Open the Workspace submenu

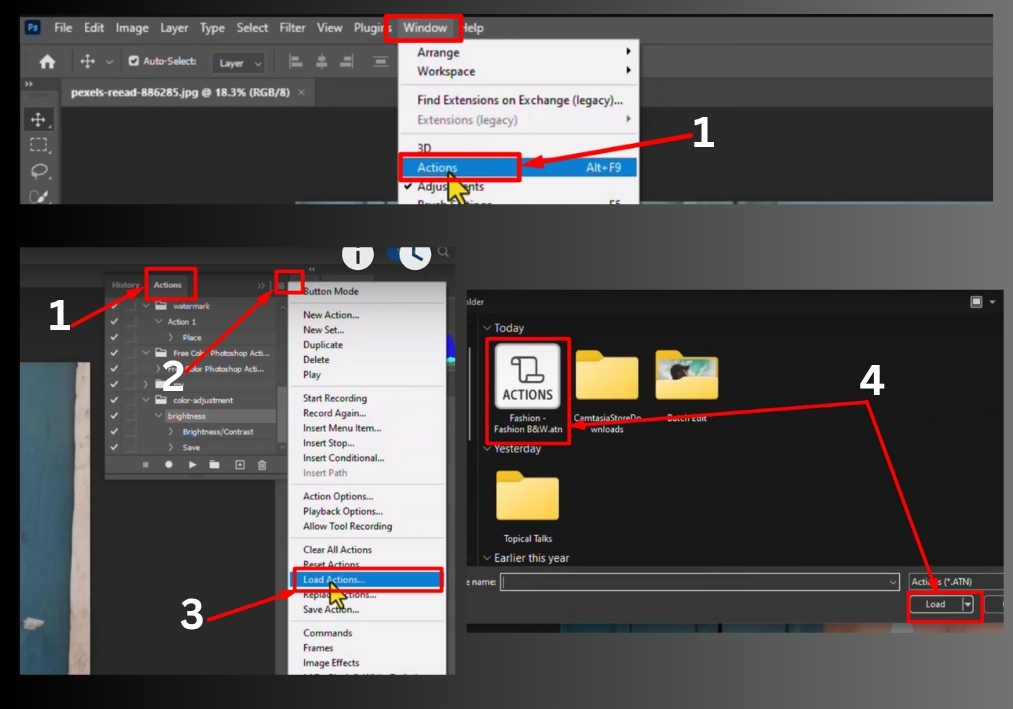coord(518,71)
